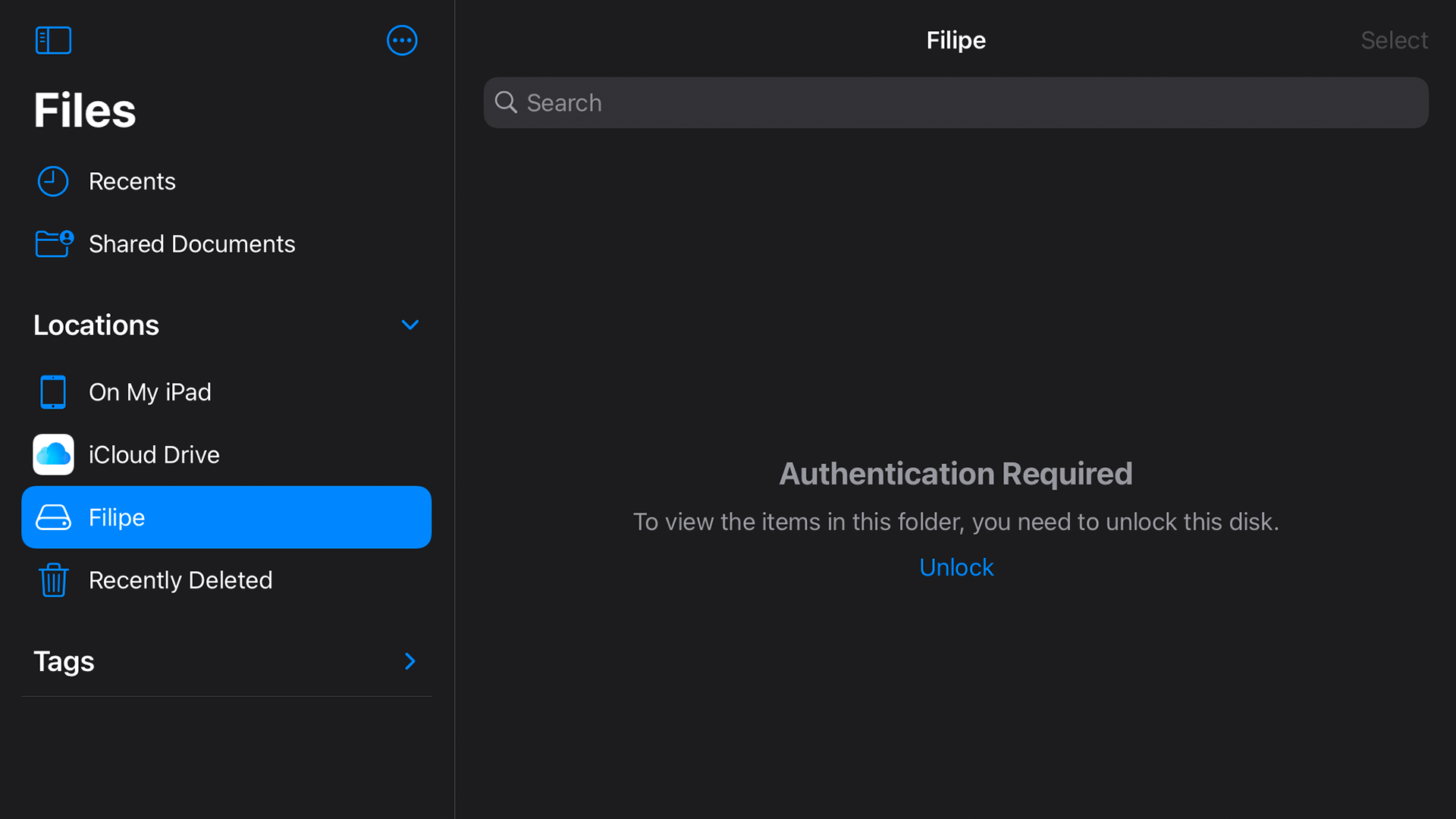The height and width of the screenshot is (819, 1456).
Task: Select On My iPad location
Action: [149, 392]
